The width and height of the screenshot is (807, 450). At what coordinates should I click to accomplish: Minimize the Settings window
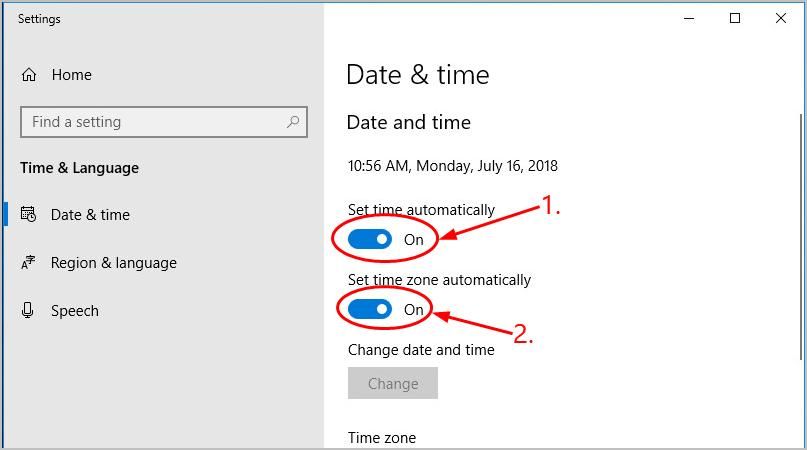689,18
